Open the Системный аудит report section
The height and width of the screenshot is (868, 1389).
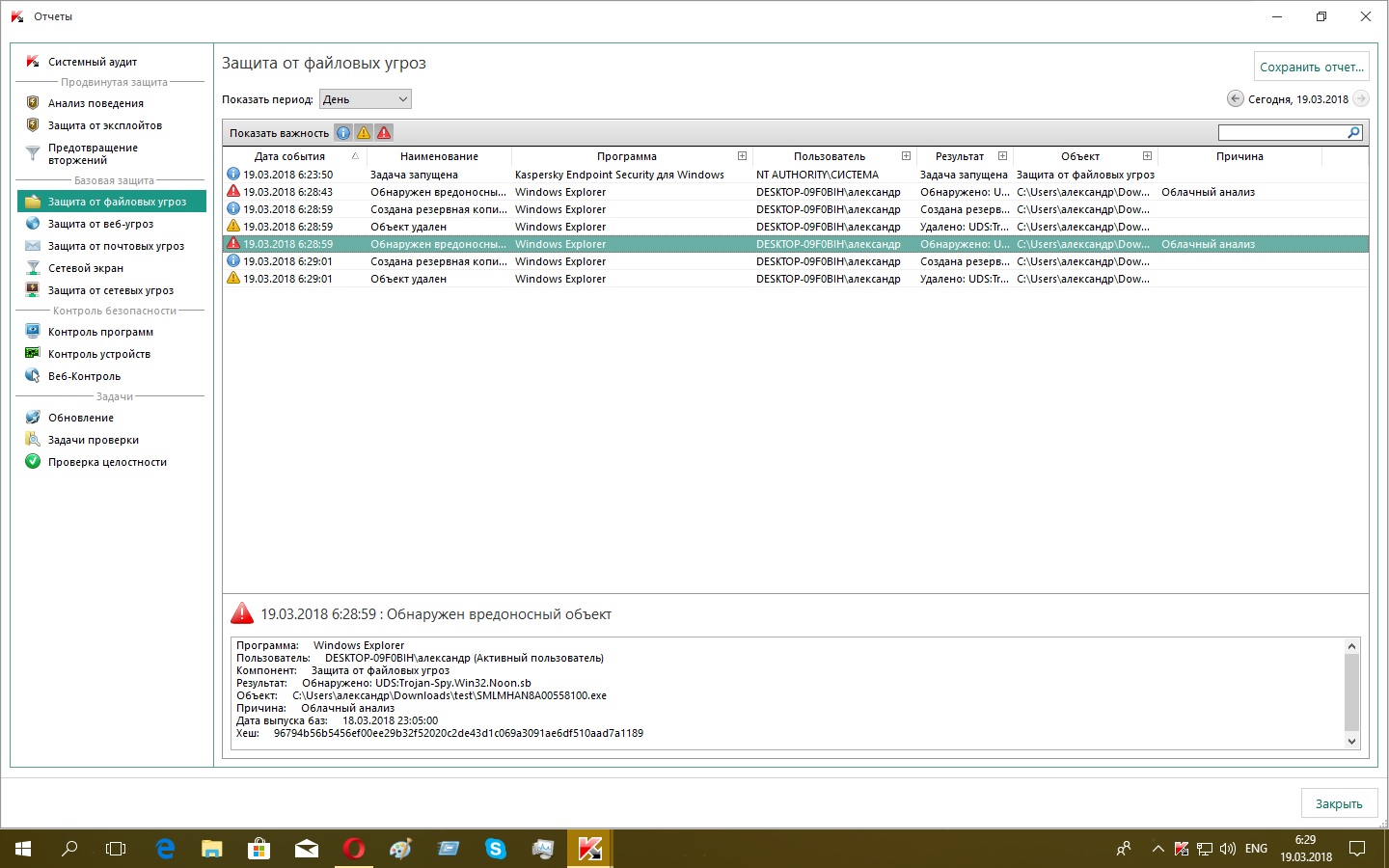pyautogui.click(x=93, y=62)
